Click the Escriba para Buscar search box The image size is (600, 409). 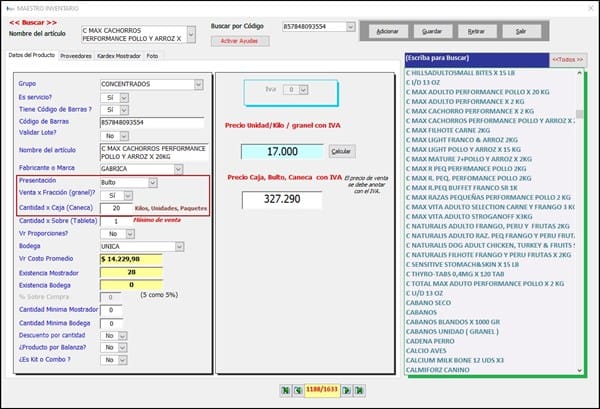(477, 58)
